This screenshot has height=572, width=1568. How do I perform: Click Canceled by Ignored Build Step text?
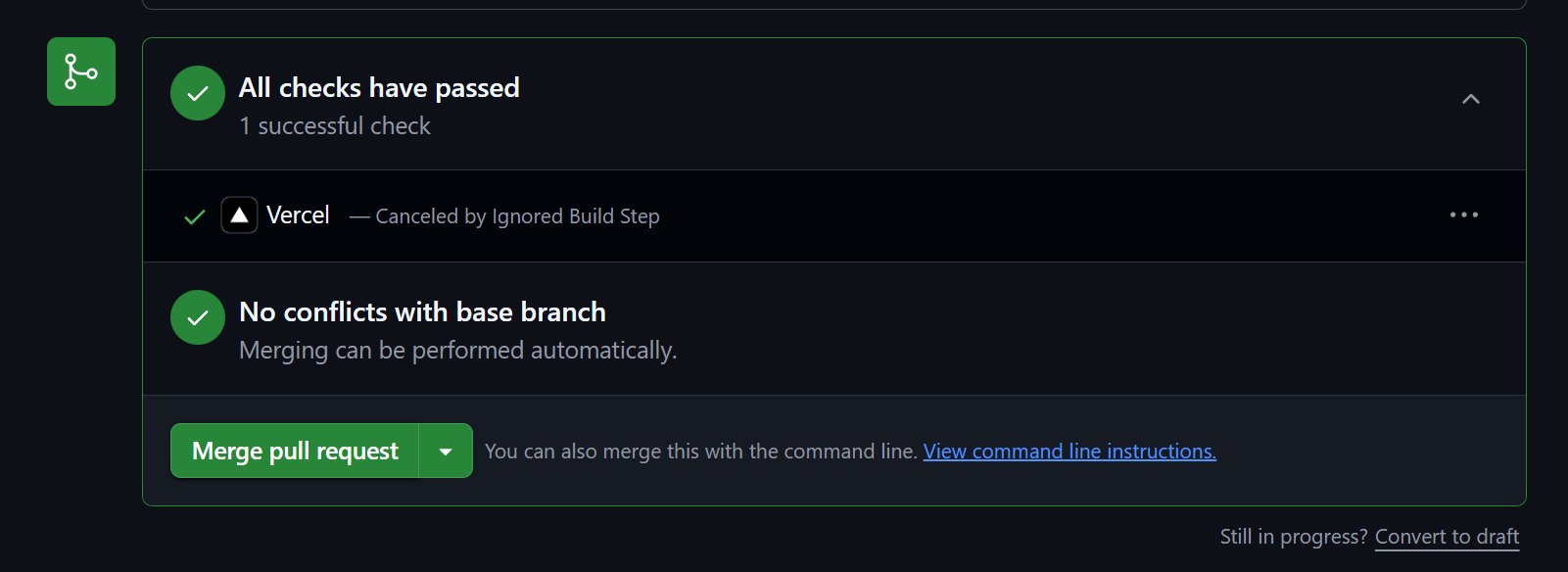pos(517,216)
